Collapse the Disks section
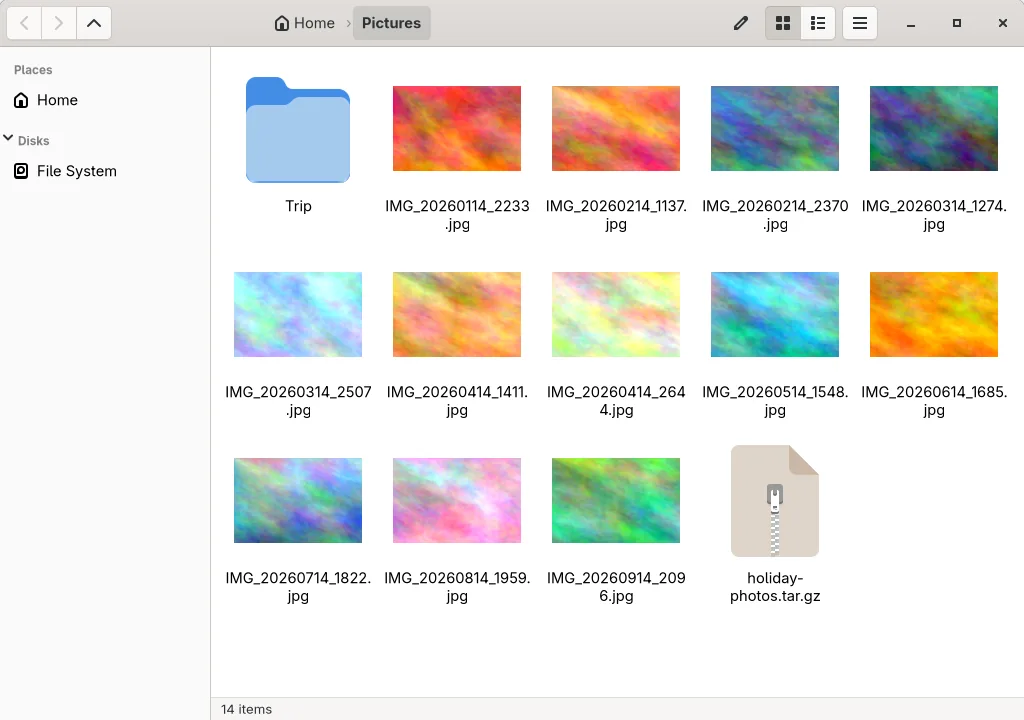This screenshot has height=720, width=1024. [8, 139]
